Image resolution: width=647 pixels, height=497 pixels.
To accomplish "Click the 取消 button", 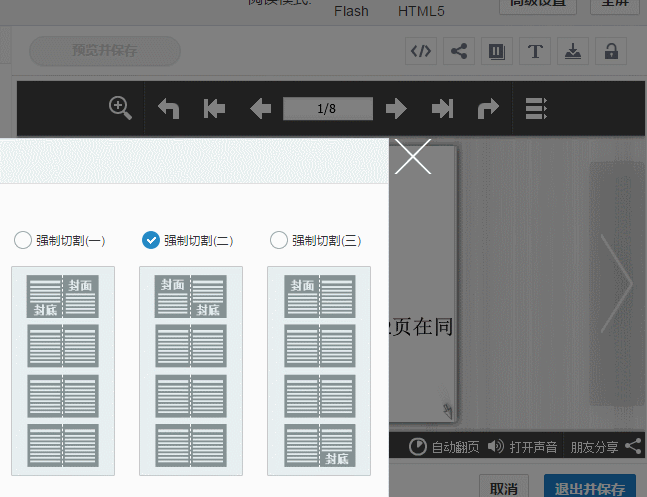I will pyautogui.click(x=504, y=488).
